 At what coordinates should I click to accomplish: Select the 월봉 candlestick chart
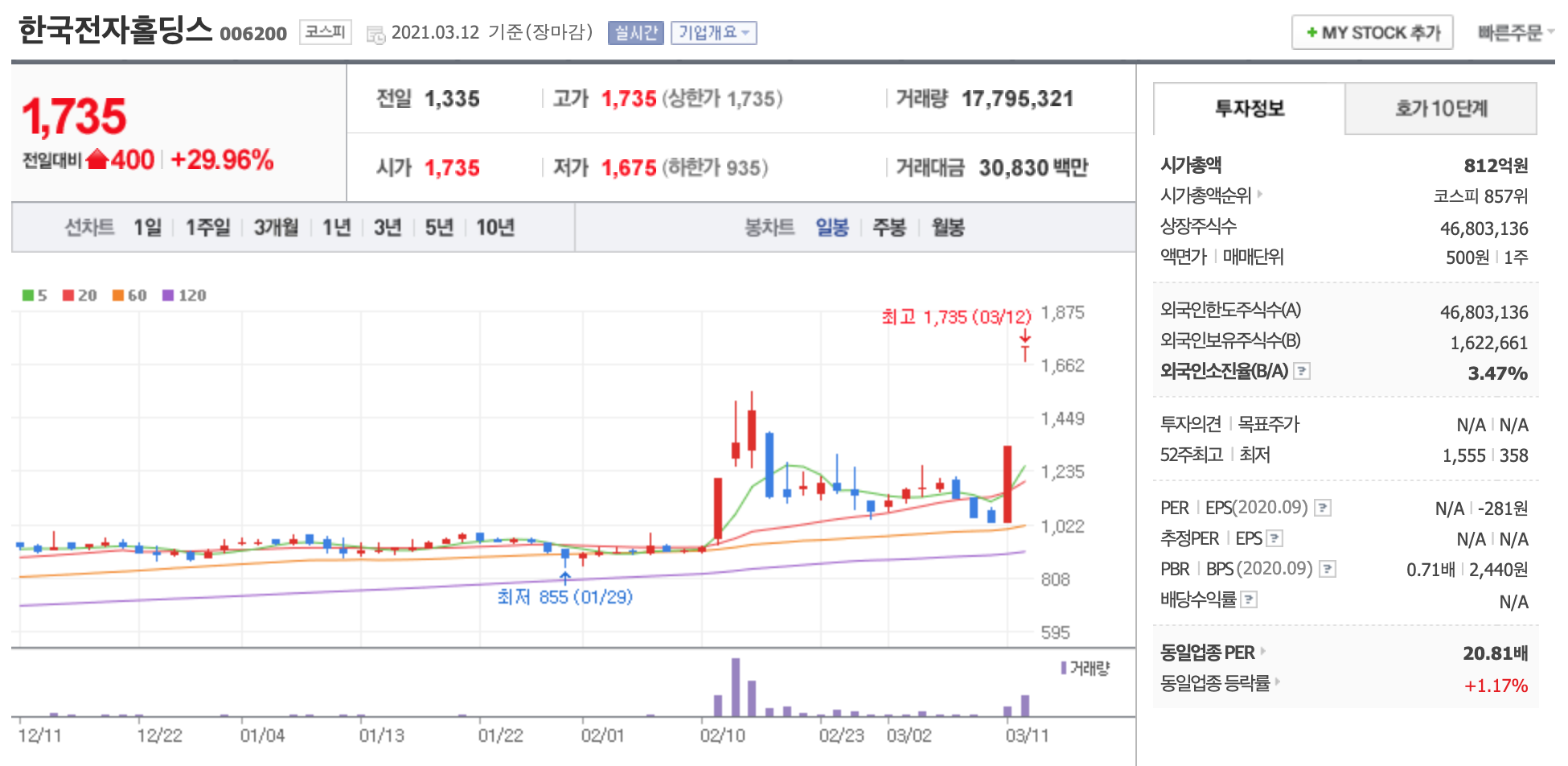click(948, 228)
